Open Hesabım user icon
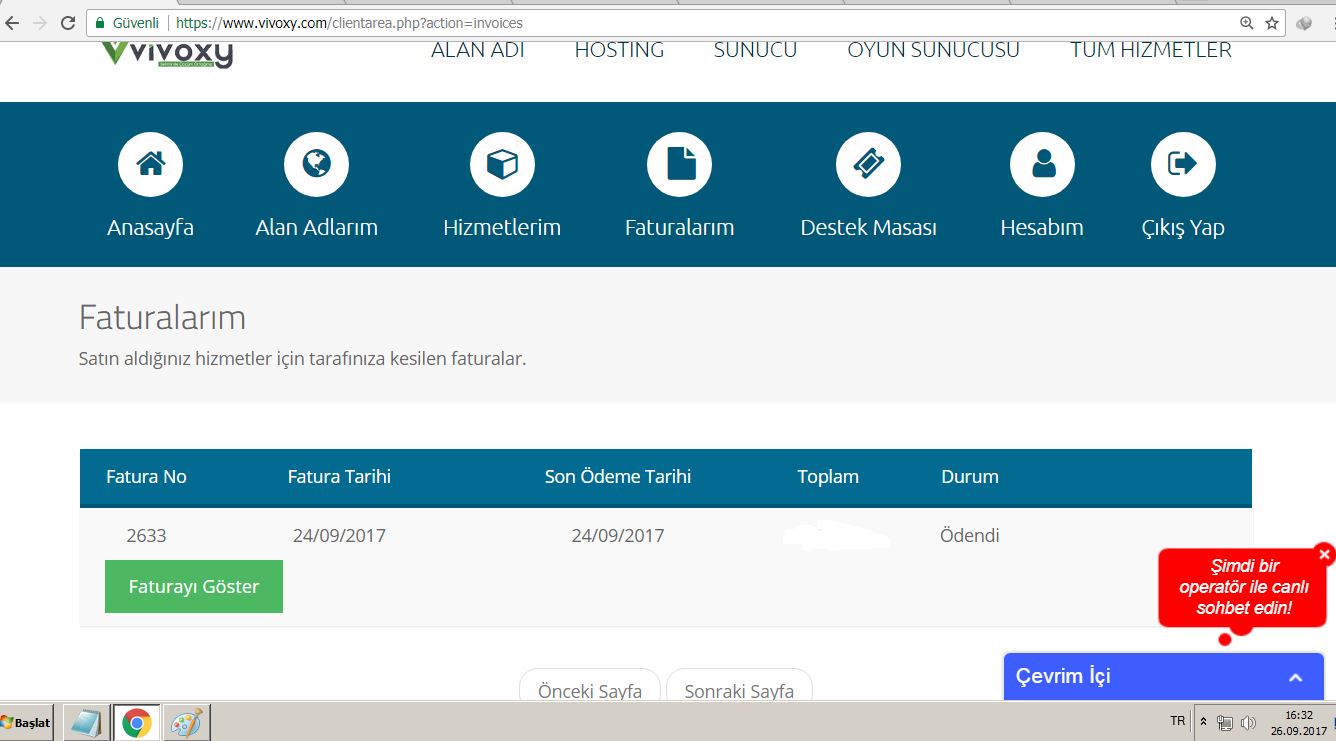 coord(1042,164)
